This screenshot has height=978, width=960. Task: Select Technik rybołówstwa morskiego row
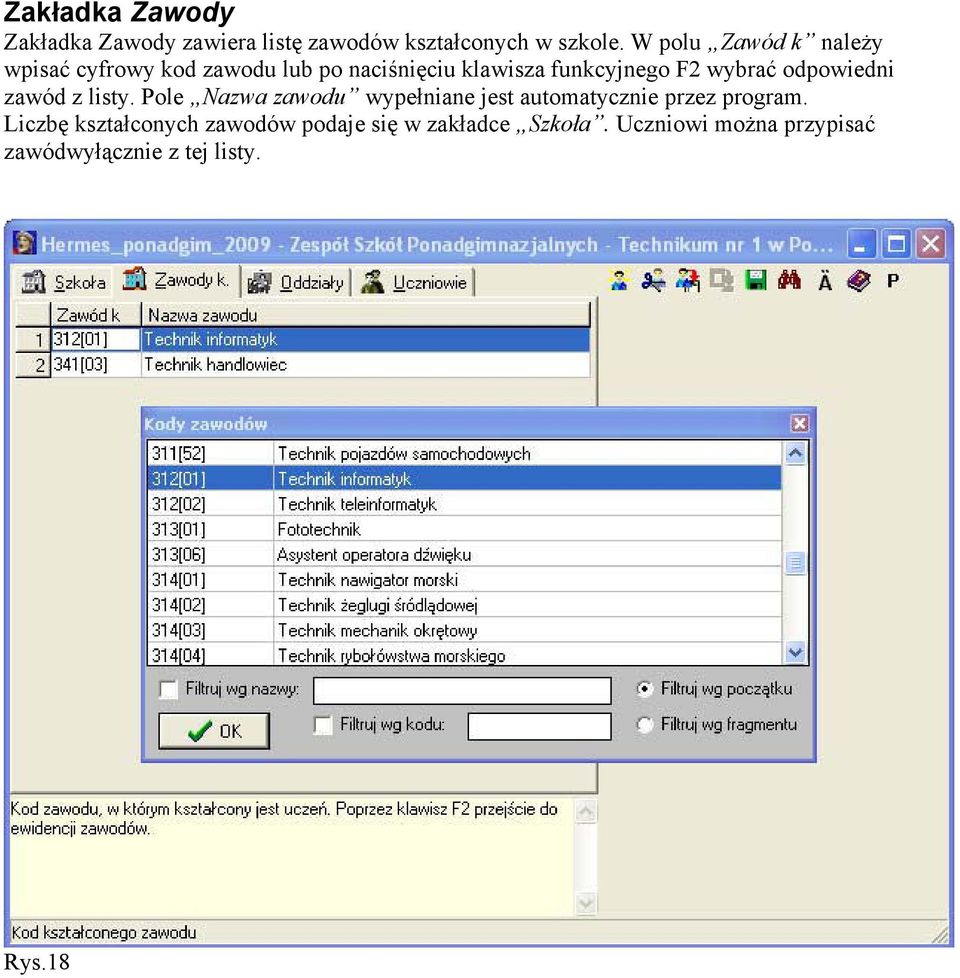point(527,655)
